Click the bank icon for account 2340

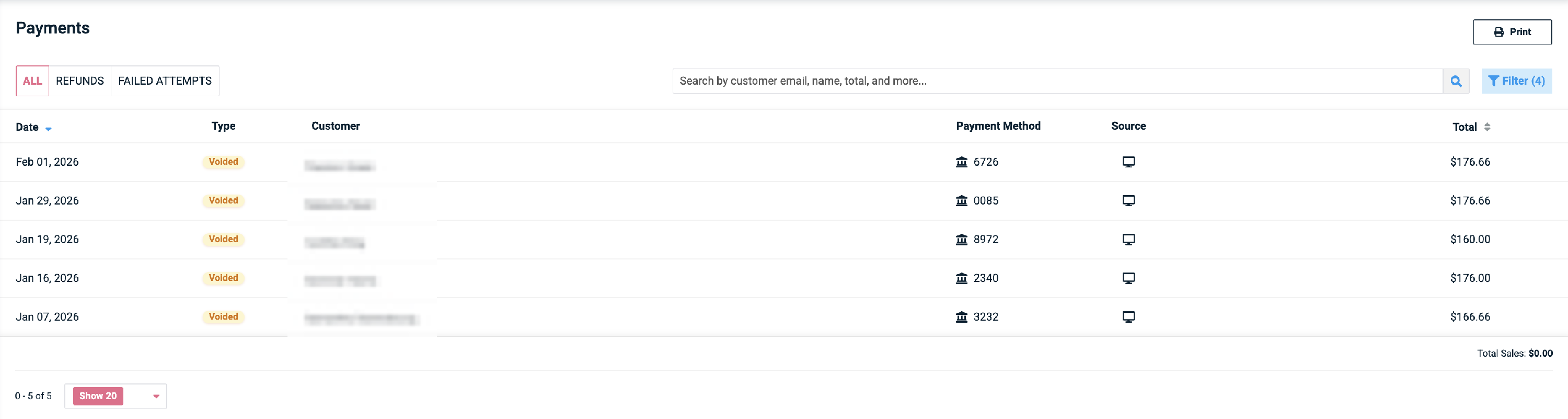961,278
